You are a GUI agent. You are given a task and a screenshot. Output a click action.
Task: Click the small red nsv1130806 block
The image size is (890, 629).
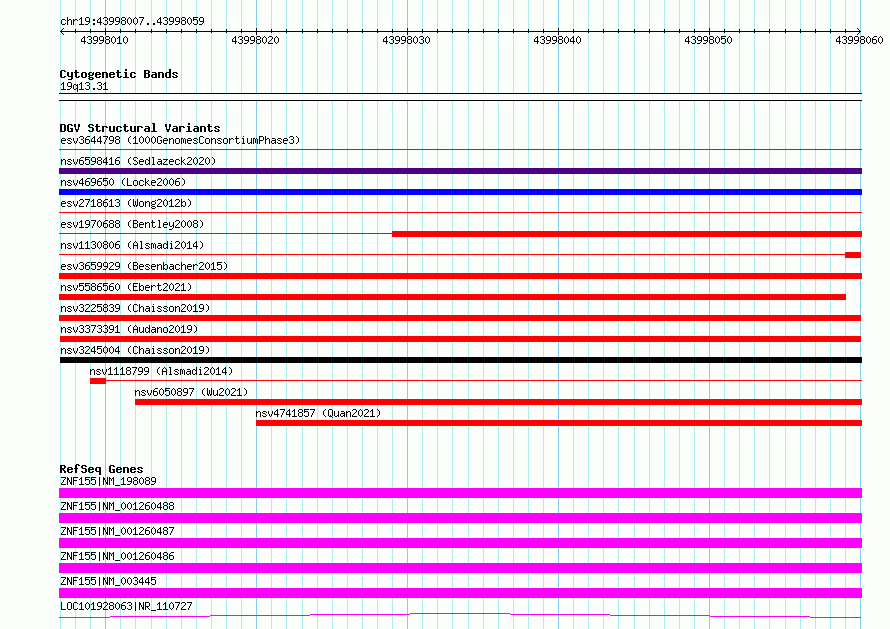click(853, 255)
